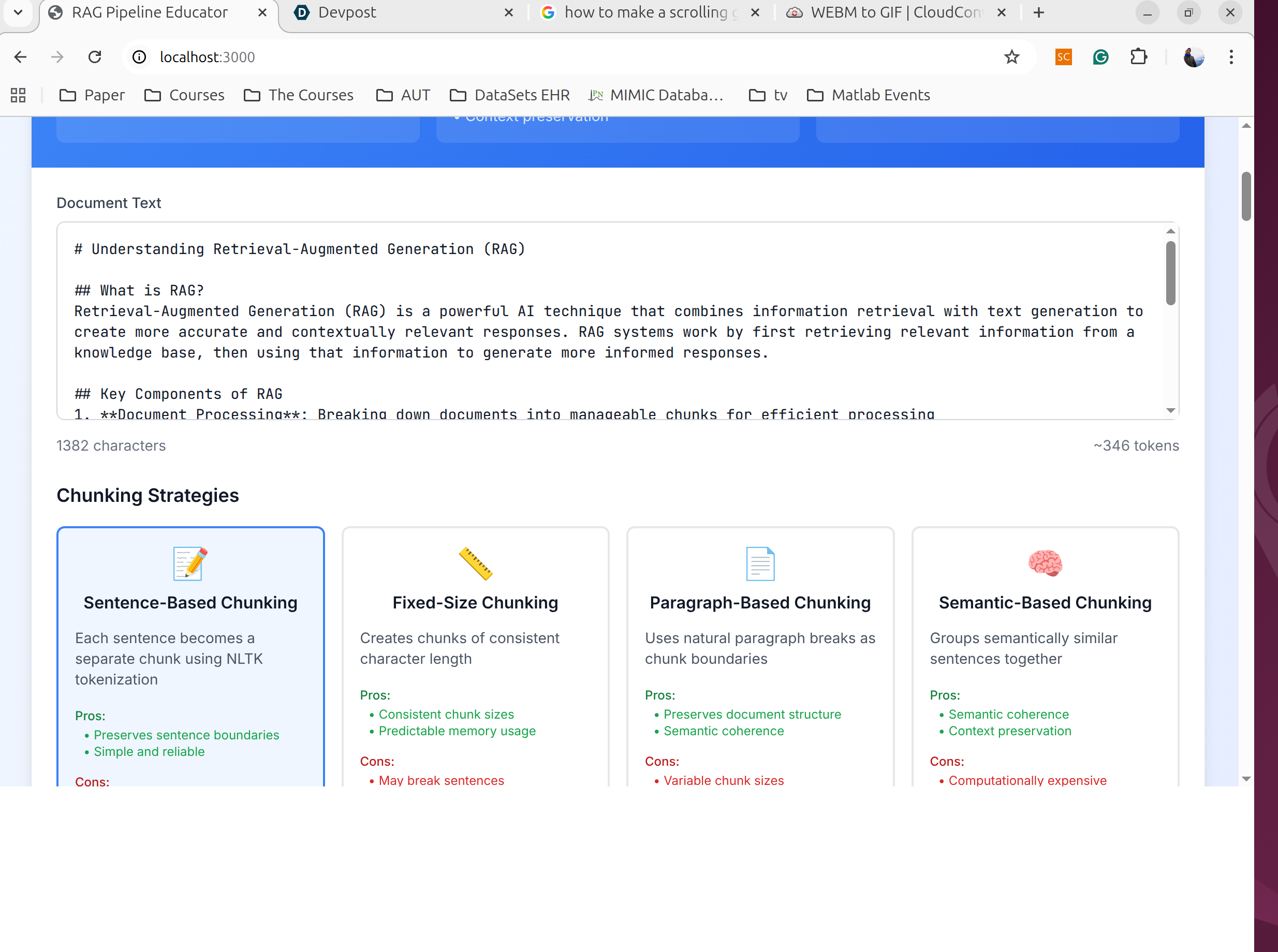Click the Grammarly extension icon
Viewport: 1278px width, 952px height.
(x=1100, y=57)
